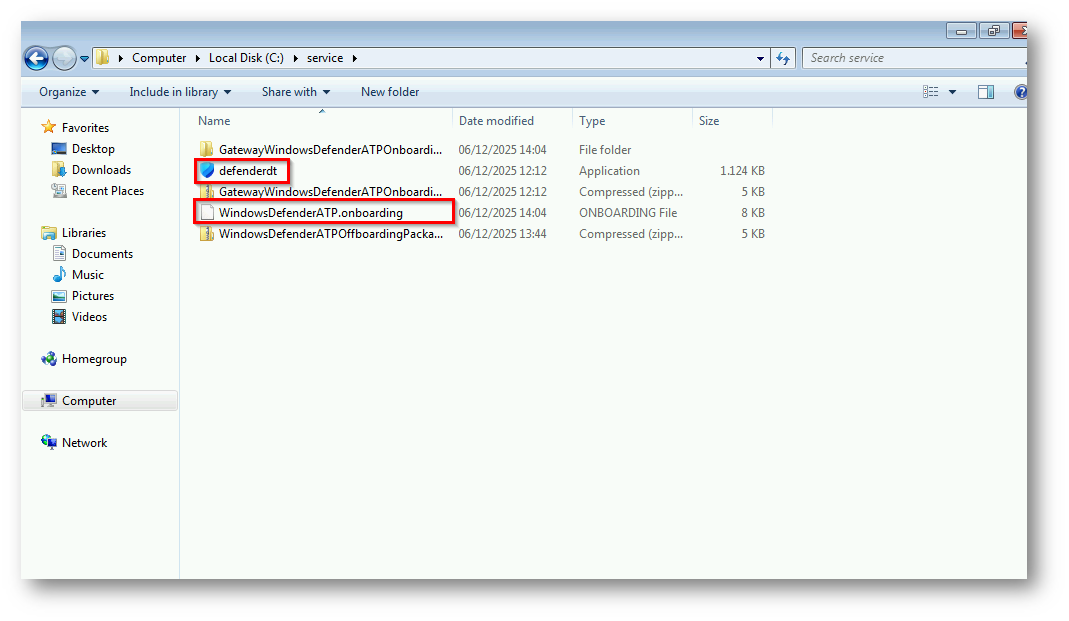1069x621 pixels.
Task: Click the Downloads folder icon
Action: (59, 170)
